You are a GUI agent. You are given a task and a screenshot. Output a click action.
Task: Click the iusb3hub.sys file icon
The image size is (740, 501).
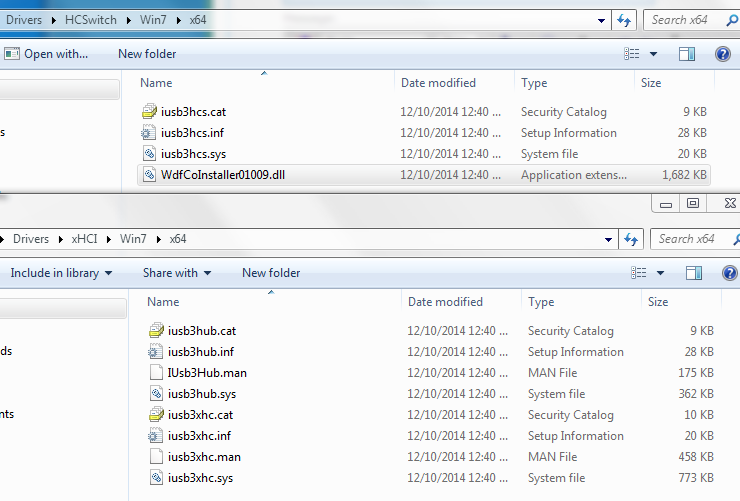point(156,393)
